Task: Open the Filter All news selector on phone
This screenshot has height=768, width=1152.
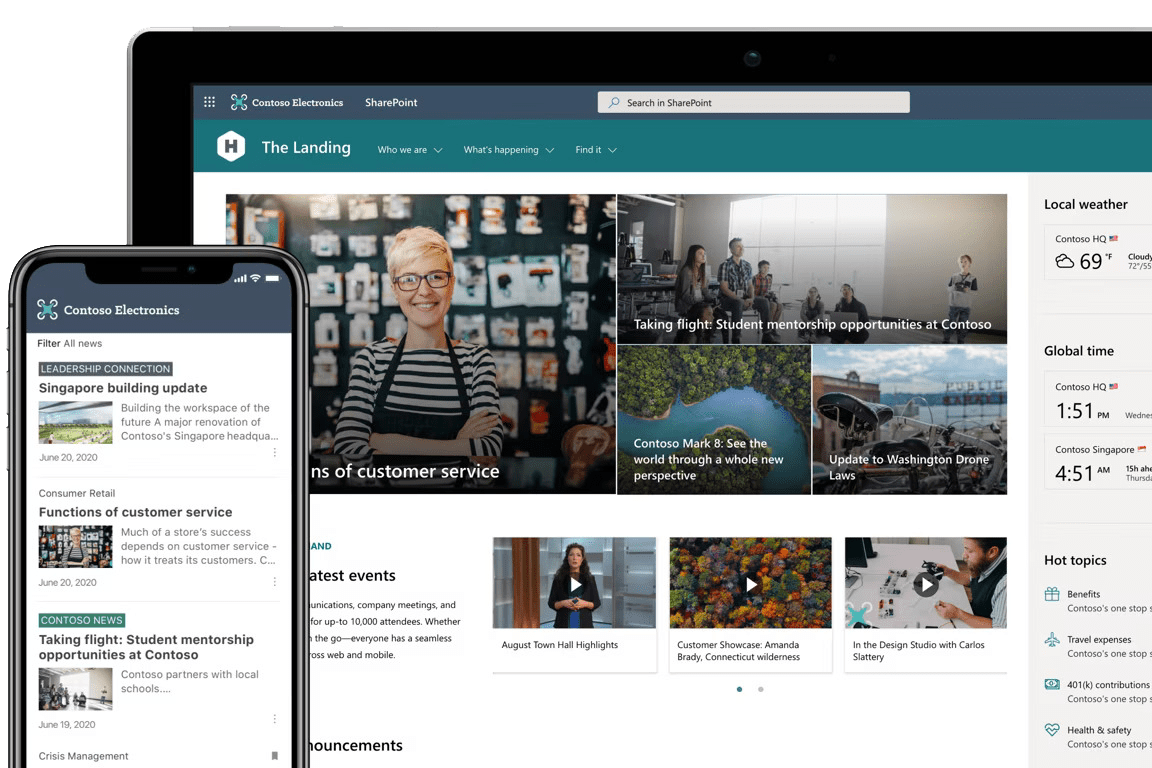Action: [70, 343]
